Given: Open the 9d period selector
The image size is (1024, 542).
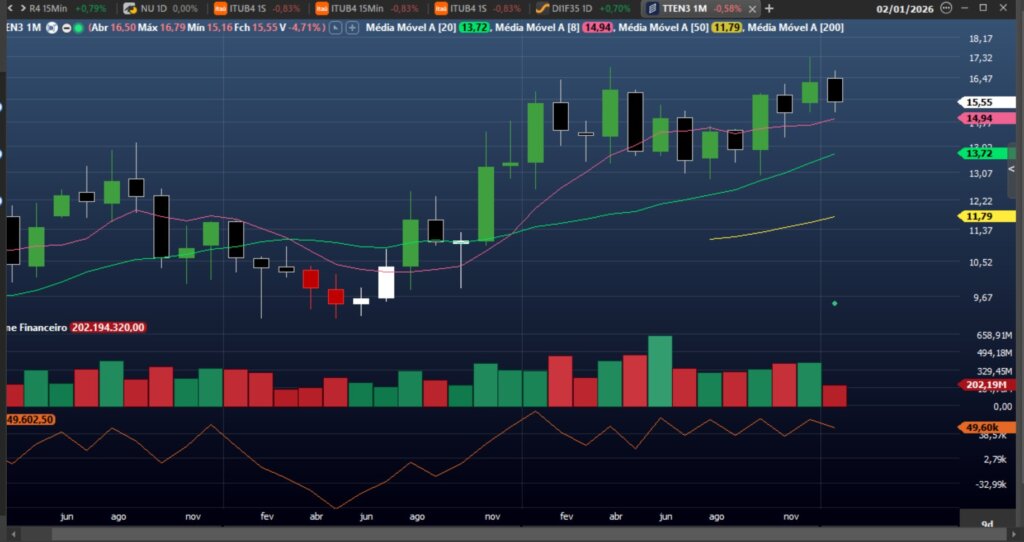Looking at the screenshot, I should [x=987, y=523].
